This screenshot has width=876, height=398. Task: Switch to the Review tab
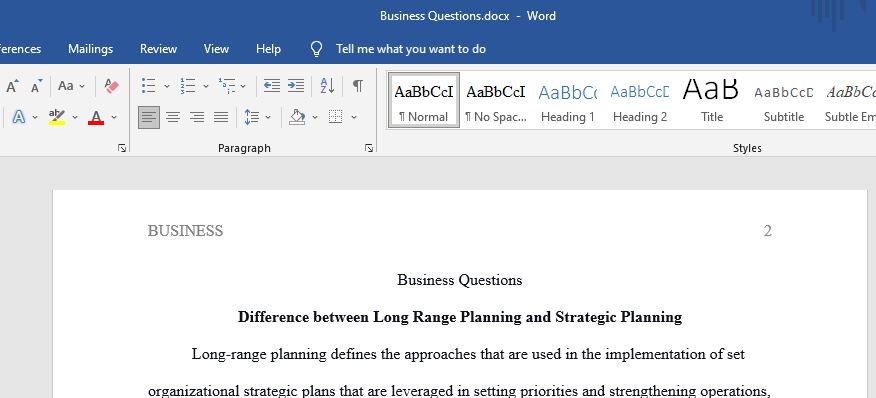tap(158, 49)
